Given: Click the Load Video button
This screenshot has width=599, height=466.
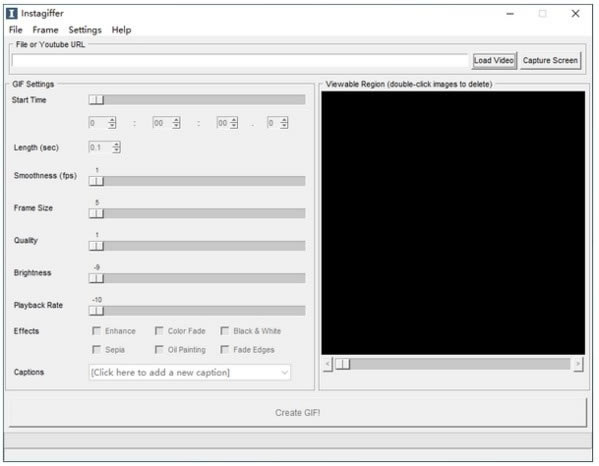Looking at the screenshot, I should pos(494,60).
